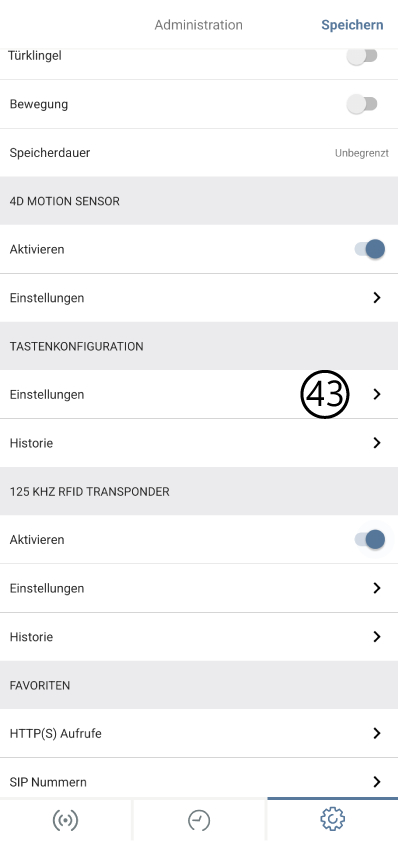Click chevron beside Historie under Tastenkonfiguration

click(377, 442)
